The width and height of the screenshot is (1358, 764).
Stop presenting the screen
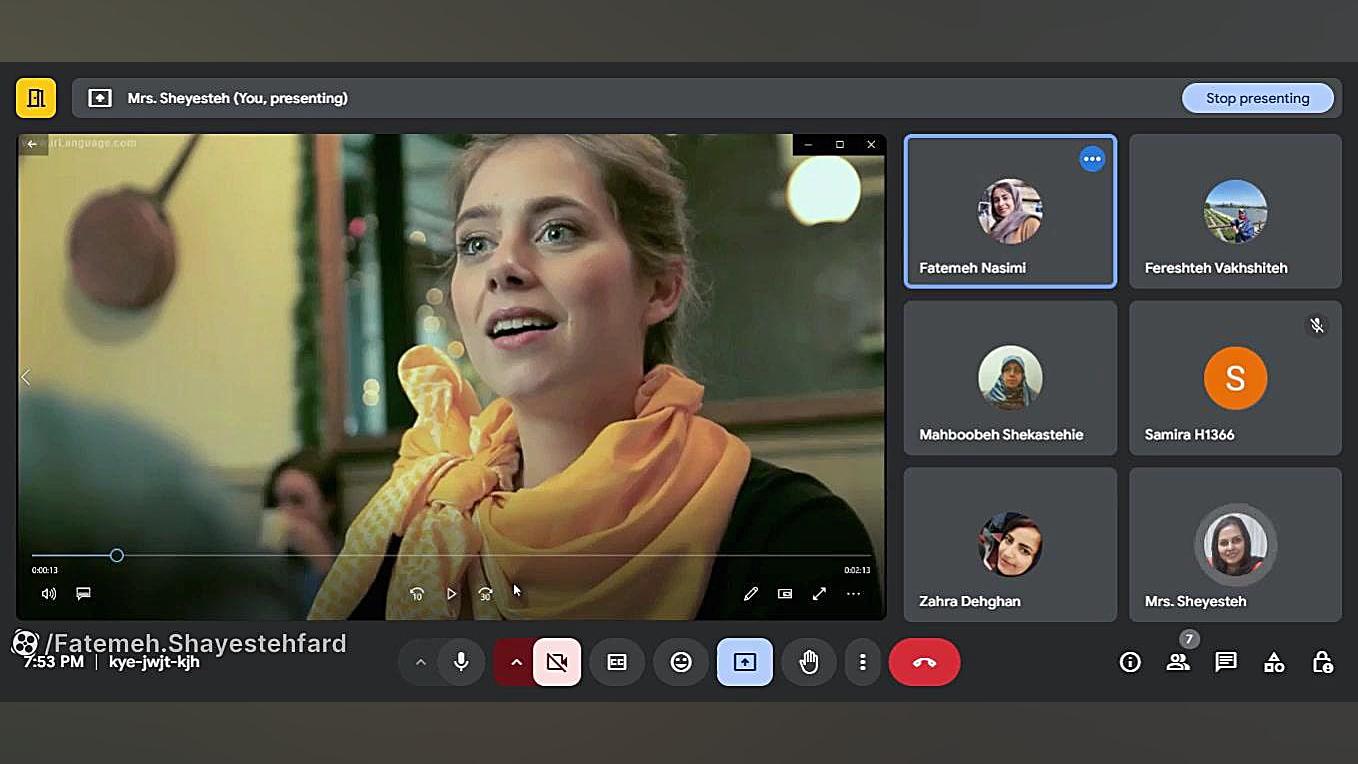[1257, 98]
